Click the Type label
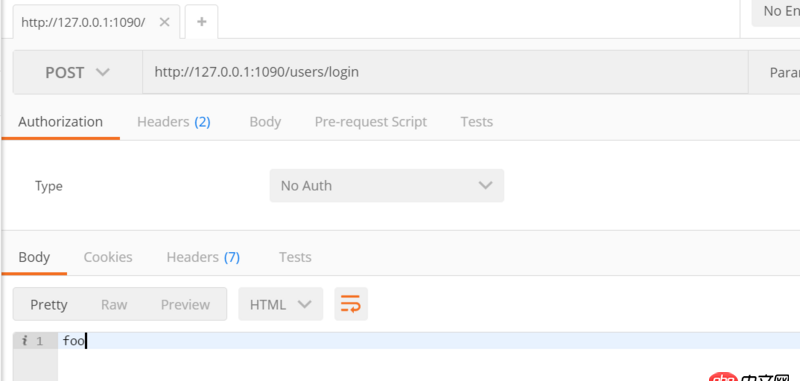800x381 pixels. pyautogui.click(x=48, y=186)
